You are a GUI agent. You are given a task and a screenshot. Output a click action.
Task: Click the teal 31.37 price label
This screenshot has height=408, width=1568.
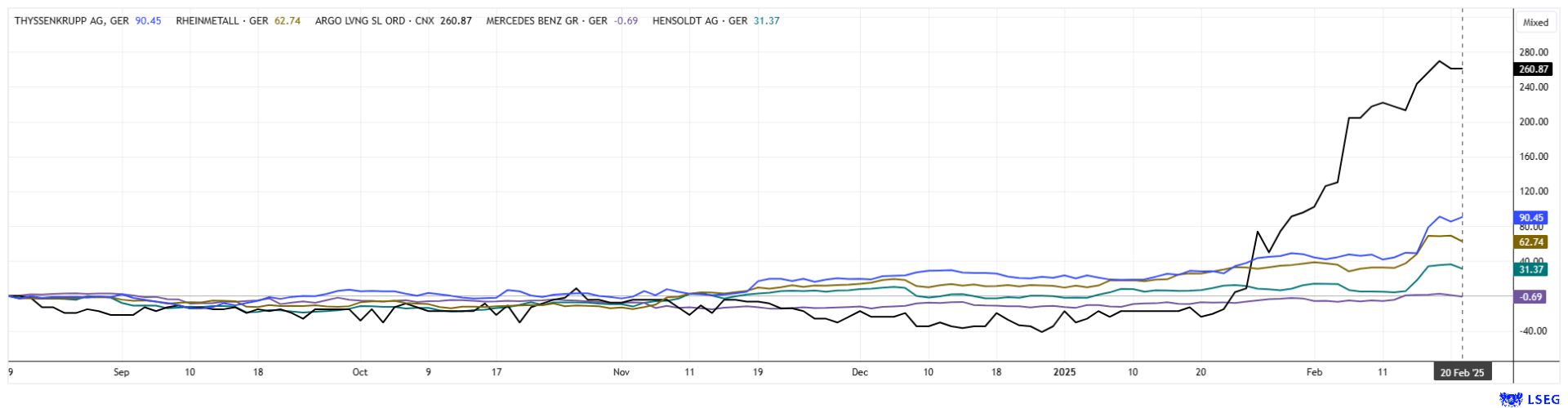point(1531,270)
